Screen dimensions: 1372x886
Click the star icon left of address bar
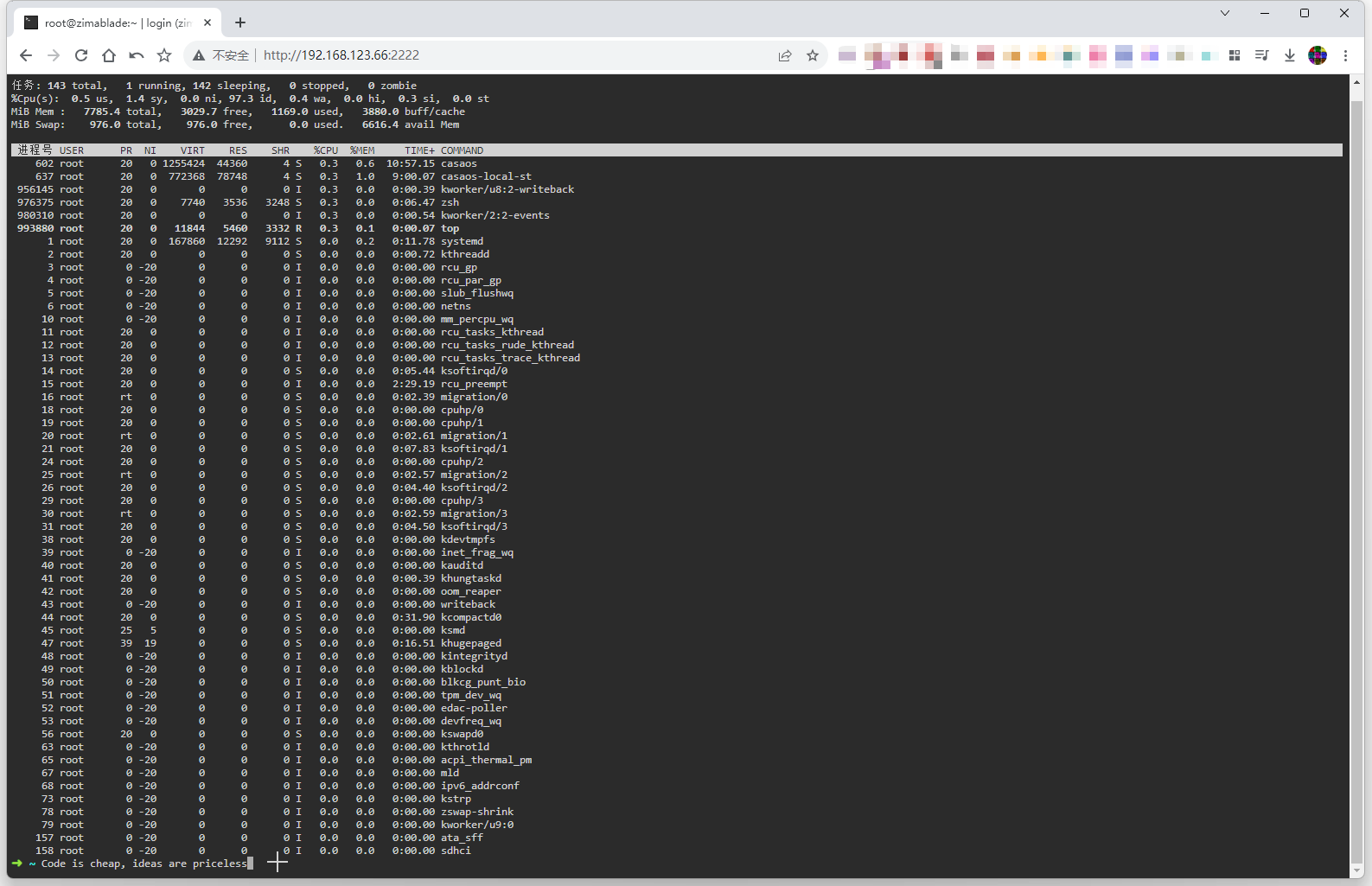click(164, 55)
